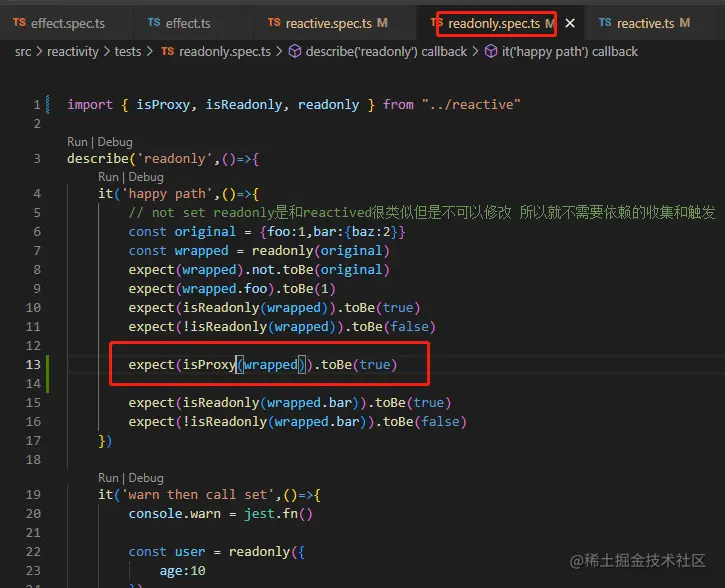Click the "../reactive" import path string
Image resolution: width=725 pixels, height=588 pixels.
pyautogui.click(x=471, y=105)
